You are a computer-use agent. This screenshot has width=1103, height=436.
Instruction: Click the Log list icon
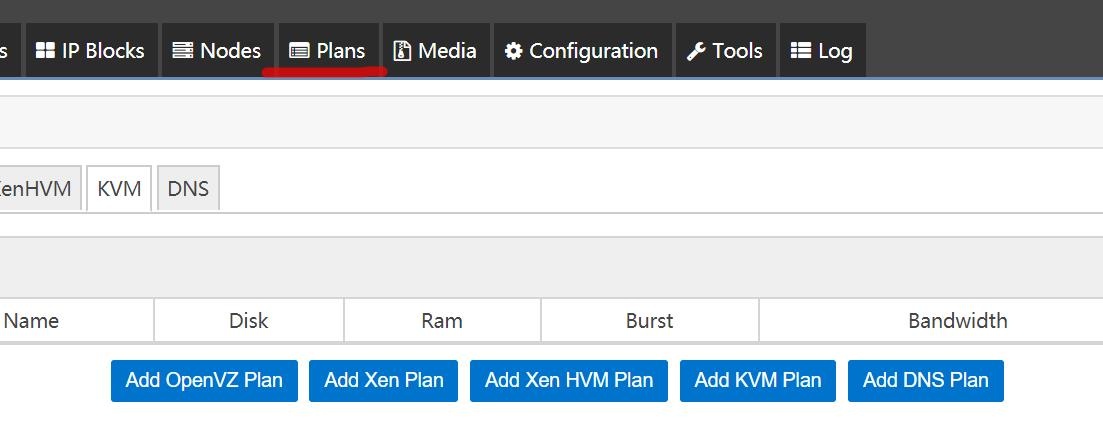(801, 51)
